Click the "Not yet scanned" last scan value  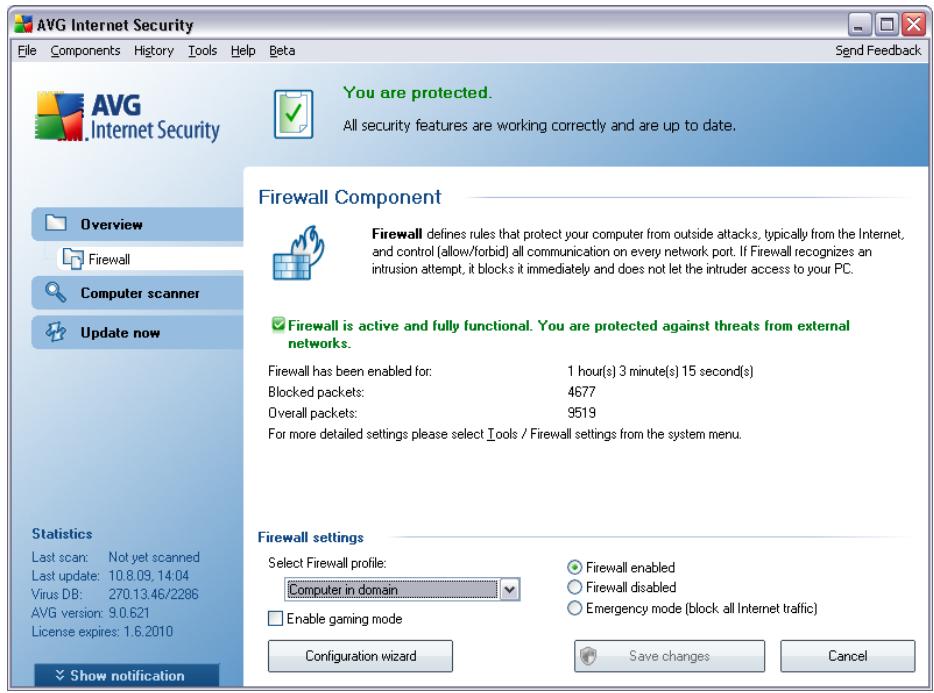(x=154, y=557)
